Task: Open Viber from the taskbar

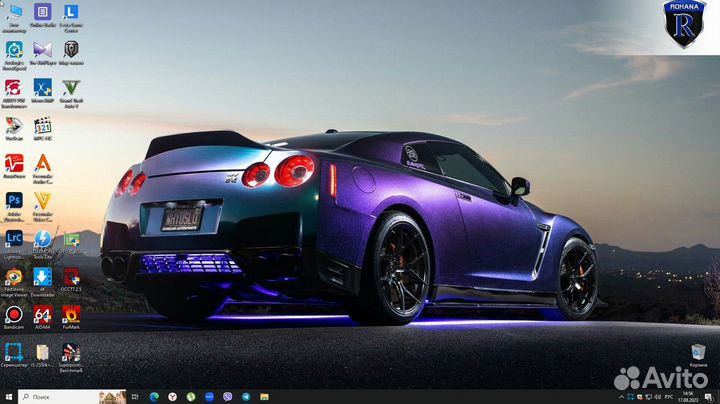Action: click(228, 397)
